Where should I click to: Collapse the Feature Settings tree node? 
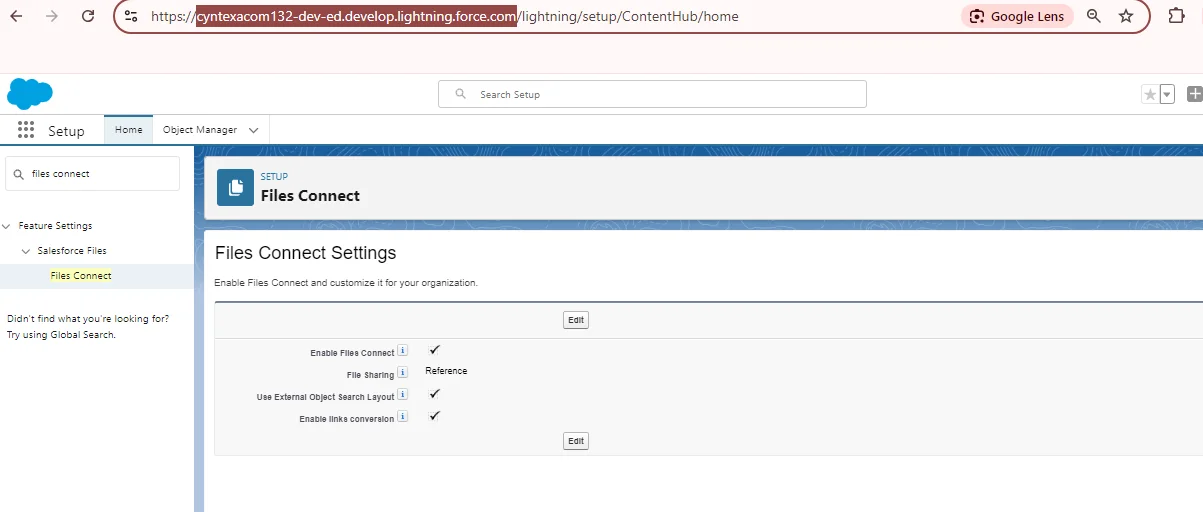[7, 226]
